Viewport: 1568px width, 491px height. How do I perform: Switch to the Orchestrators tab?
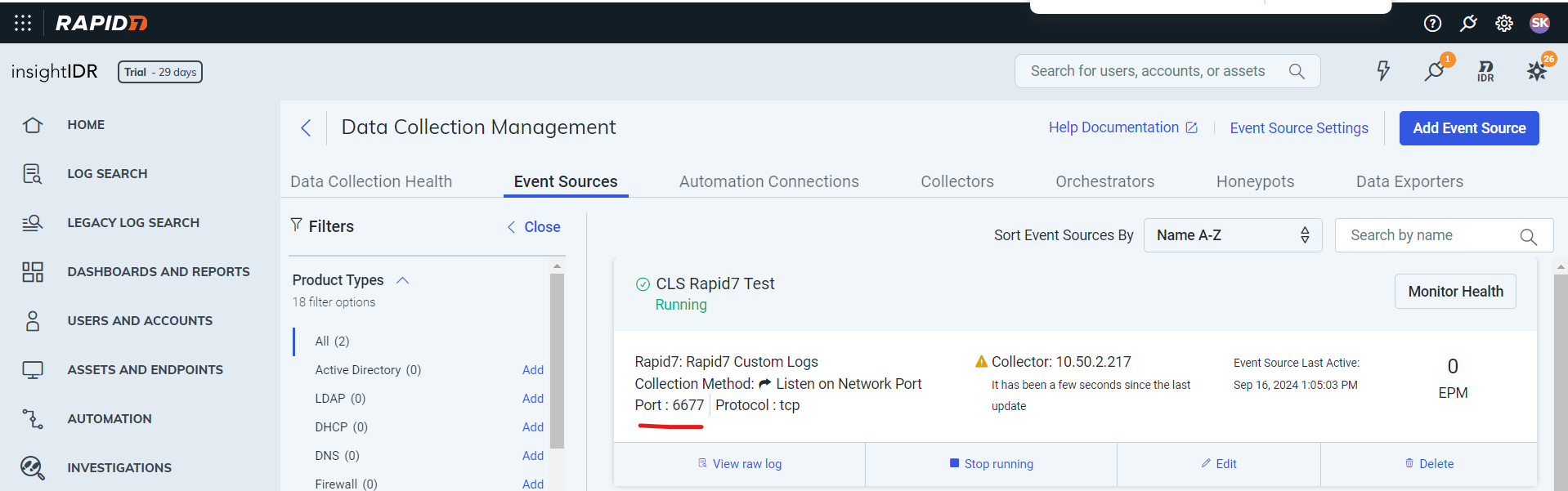[x=1105, y=181]
